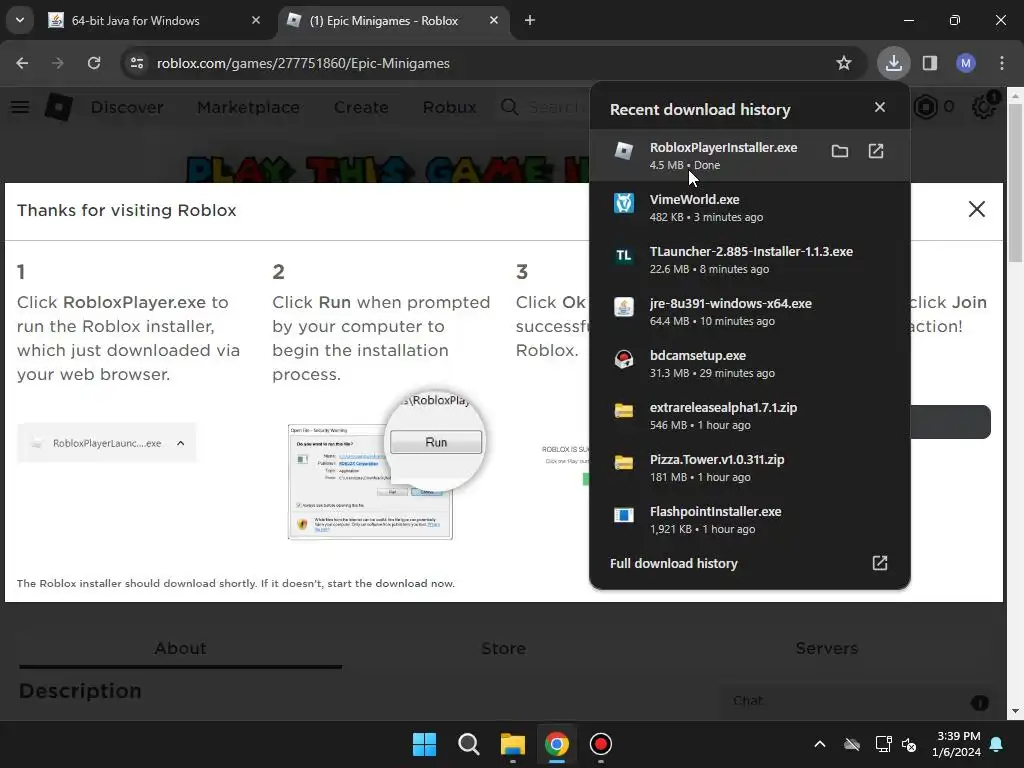Bookmark this page with star icon
This screenshot has height=768, width=1024.
844,63
